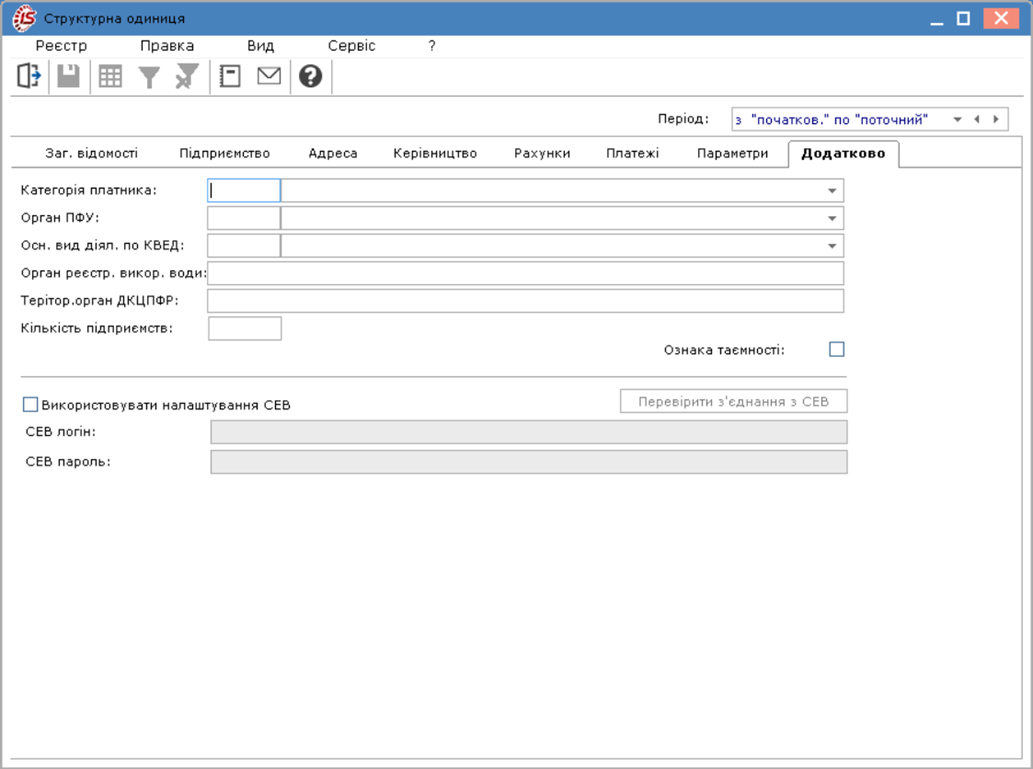
Task: Click the СЕВ логін field
Action: coord(528,432)
